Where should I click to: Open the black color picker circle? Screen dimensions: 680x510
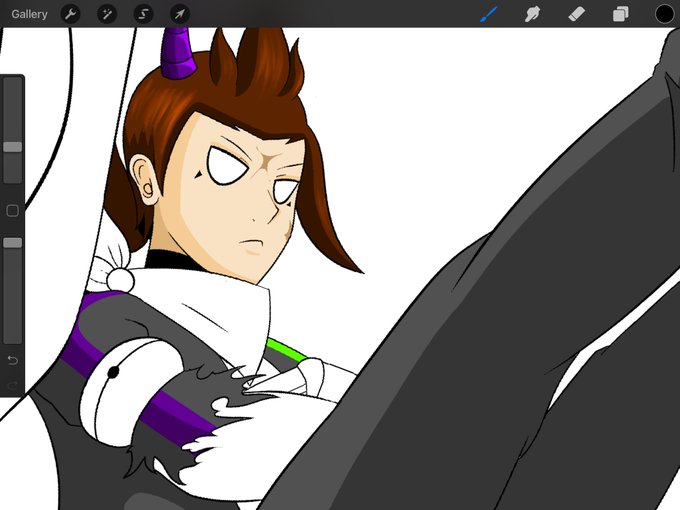point(664,14)
